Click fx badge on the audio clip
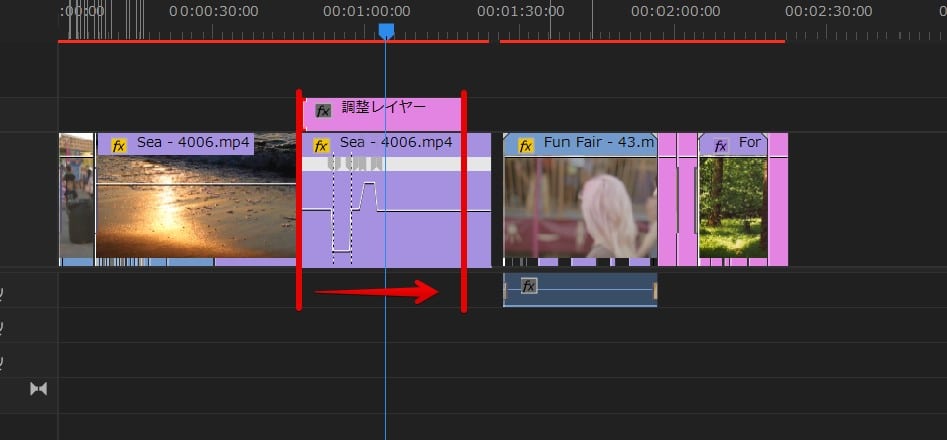Image resolution: width=947 pixels, height=440 pixels. pyautogui.click(x=529, y=287)
